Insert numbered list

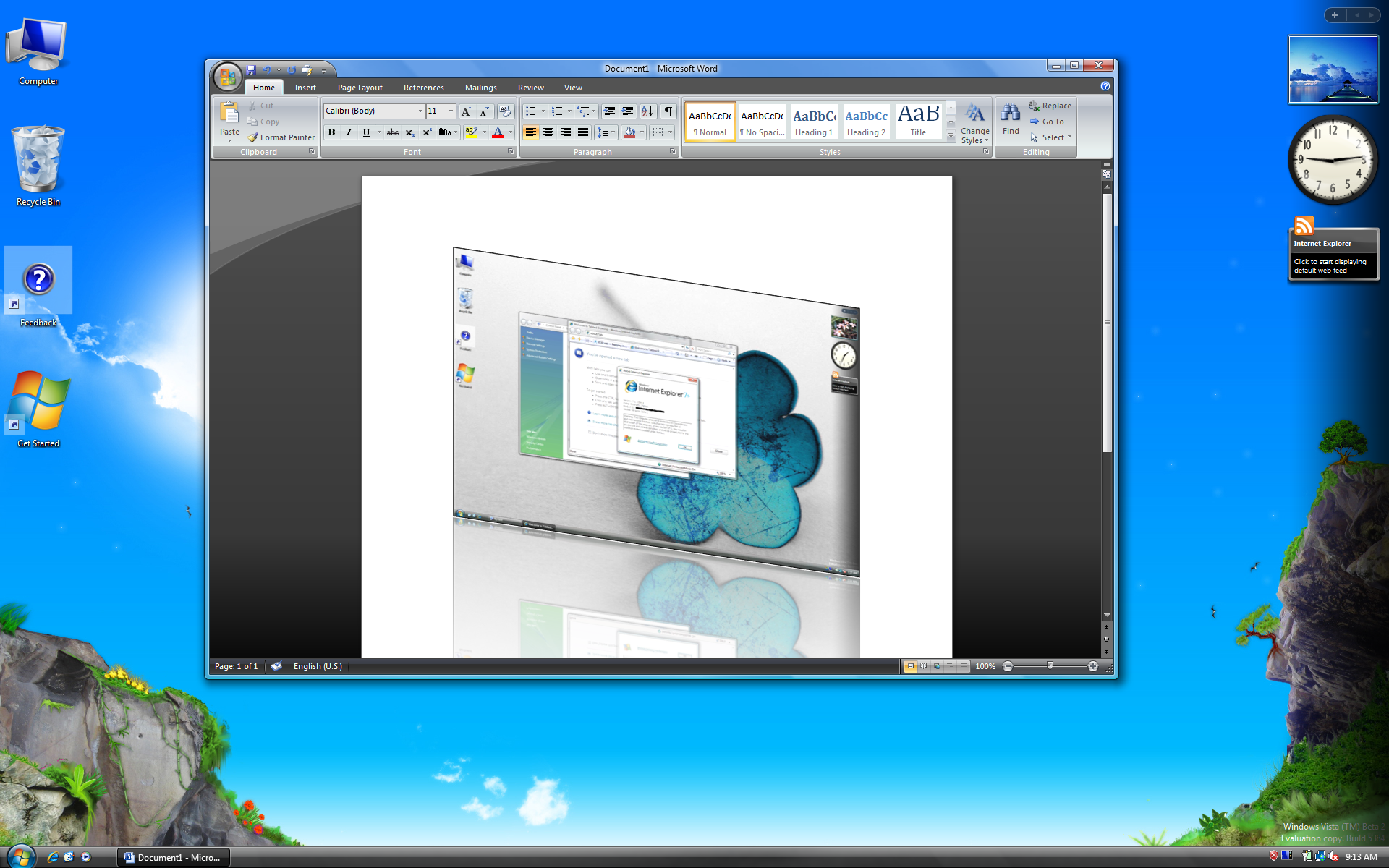[557, 111]
